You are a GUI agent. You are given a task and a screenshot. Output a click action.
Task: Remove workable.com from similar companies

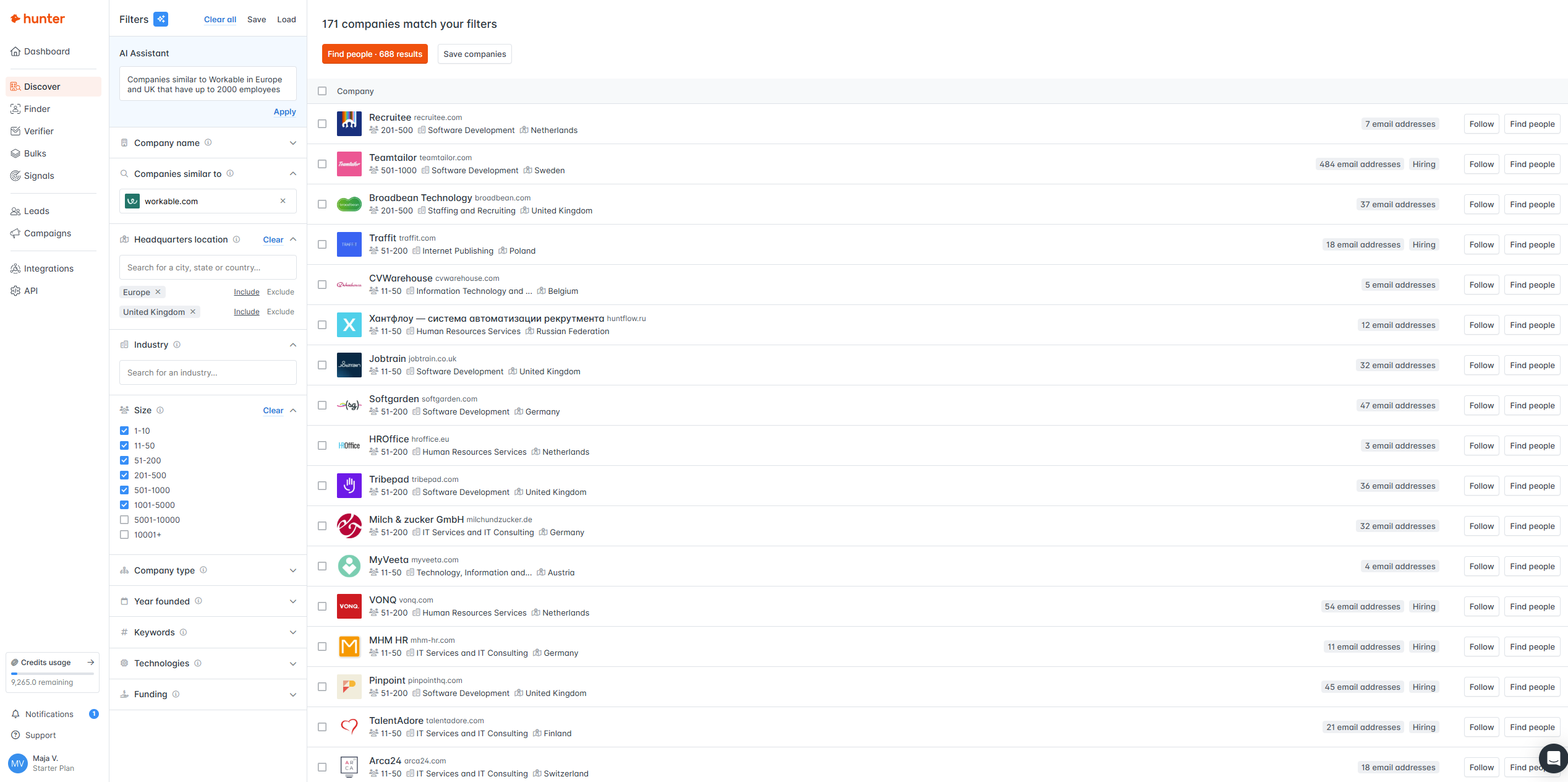(283, 201)
